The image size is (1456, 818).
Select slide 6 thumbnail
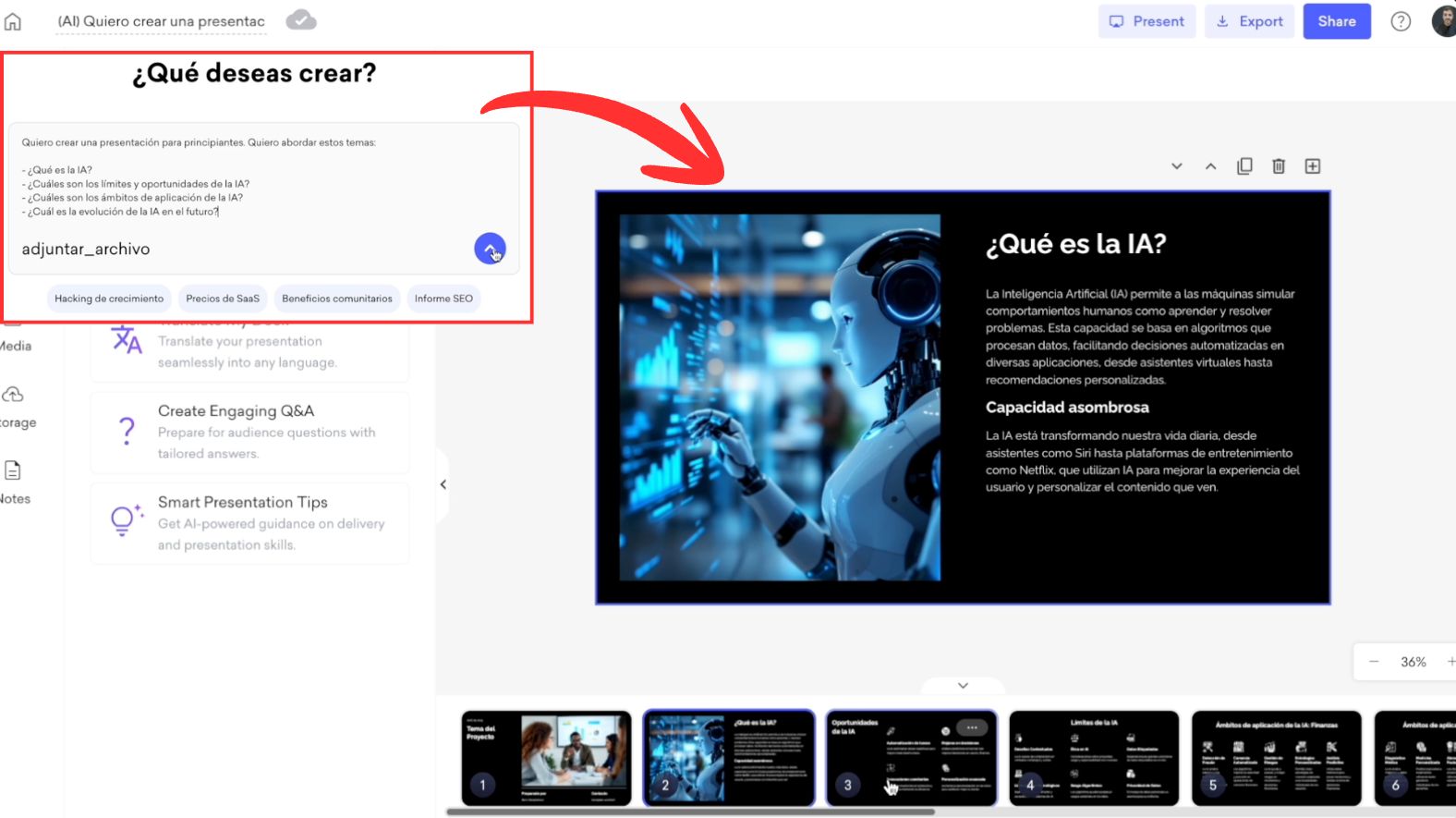pos(1415,758)
